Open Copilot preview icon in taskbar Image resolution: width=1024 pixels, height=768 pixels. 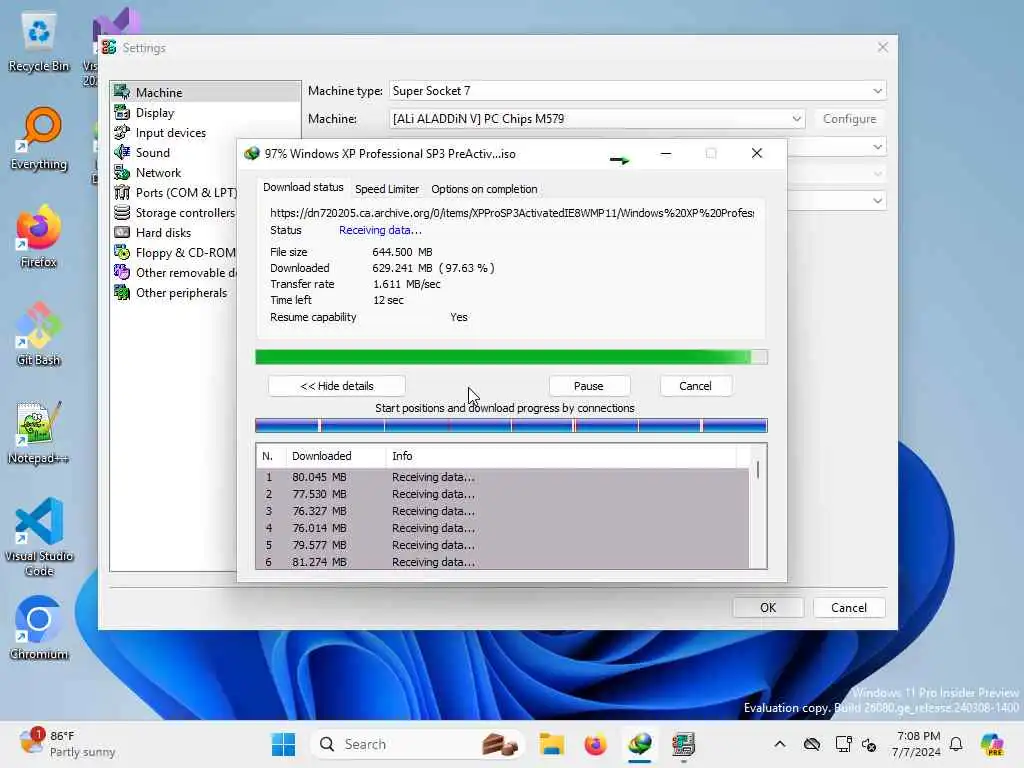click(991, 744)
